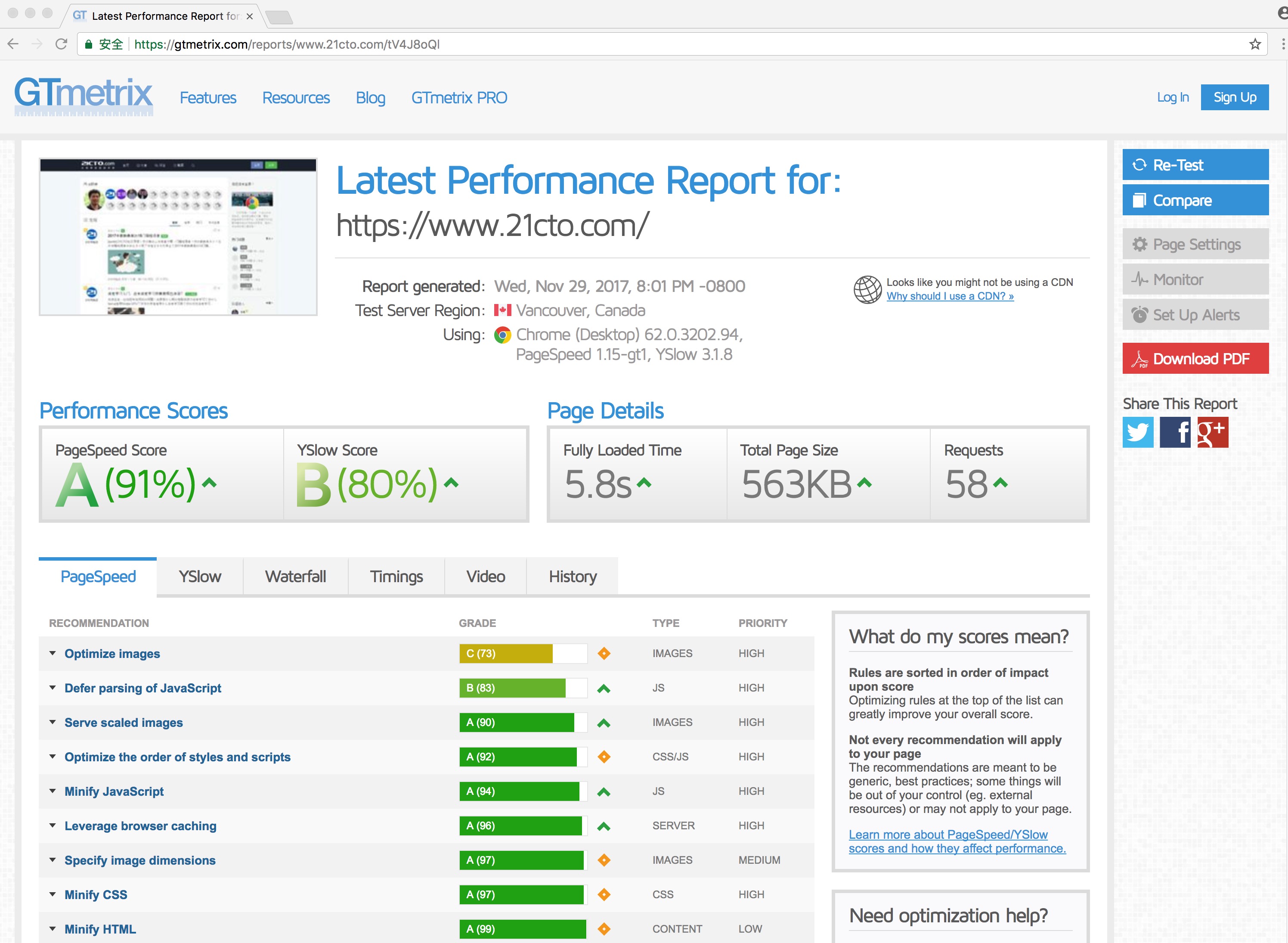Image resolution: width=1288 pixels, height=943 pixels.
Task: Click green arrow next to PageSpeed Score 91%
Action: (x=210, y=483)
